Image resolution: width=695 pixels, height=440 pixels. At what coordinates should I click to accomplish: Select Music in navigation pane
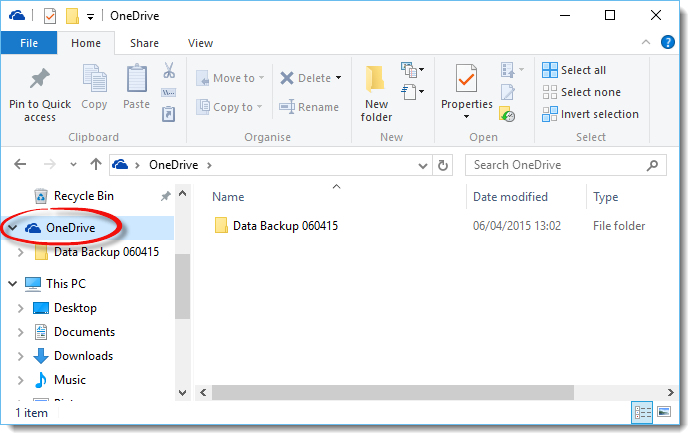(x=70, y=380)
